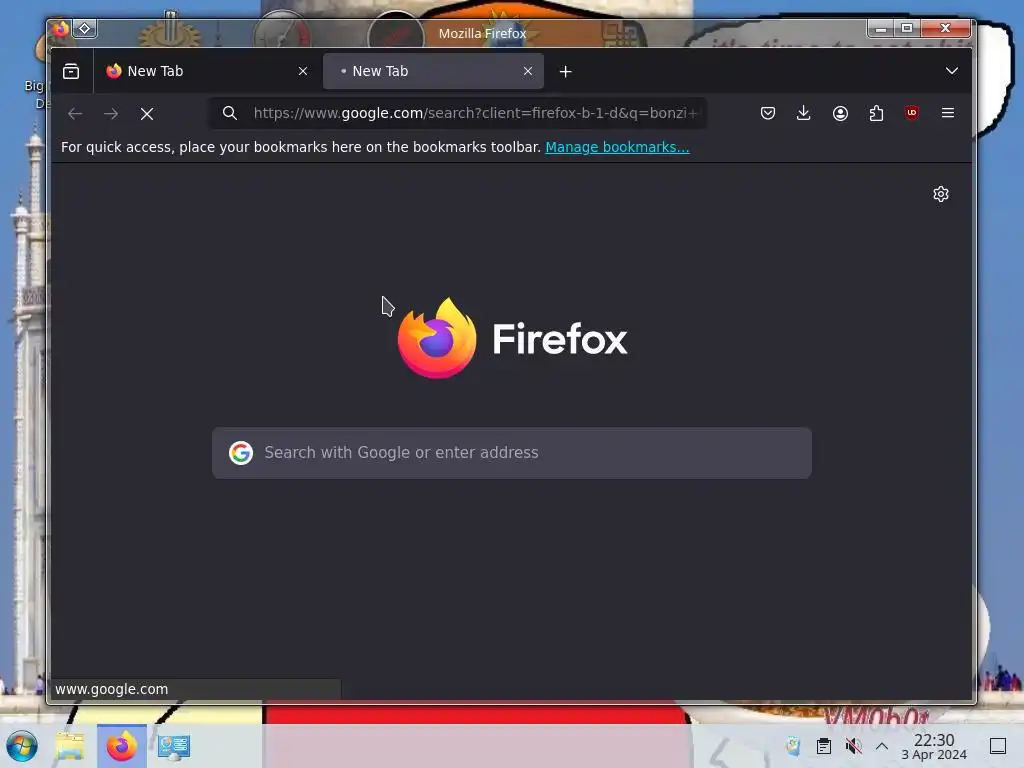The height and width of the screenshot is (768, 1024).
Task: Click the Google G icon in search box
Action: [241, 453]
